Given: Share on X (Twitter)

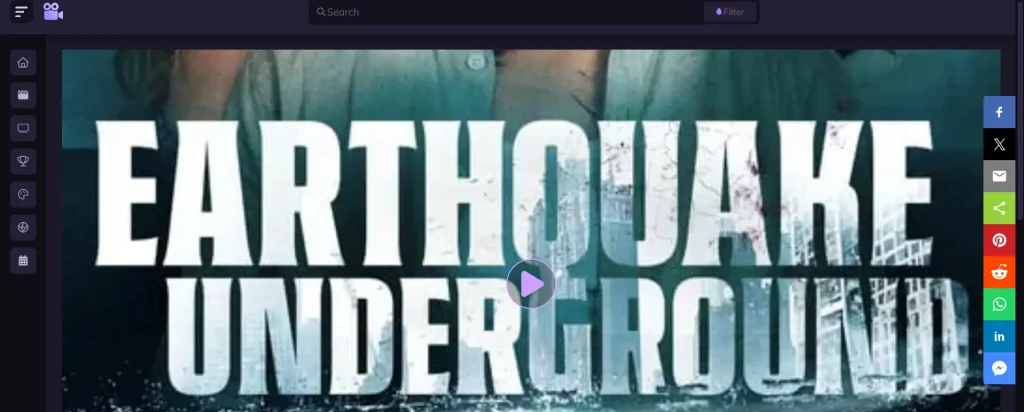Looking at the screenshot, I should (999, 144).
